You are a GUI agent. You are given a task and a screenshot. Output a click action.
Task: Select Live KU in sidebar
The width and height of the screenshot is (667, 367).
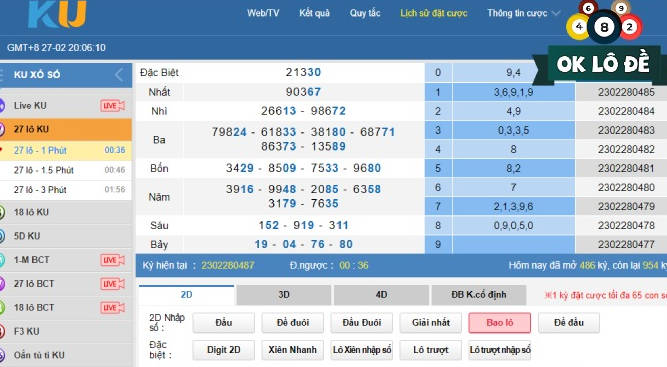(x=66, y=105)
